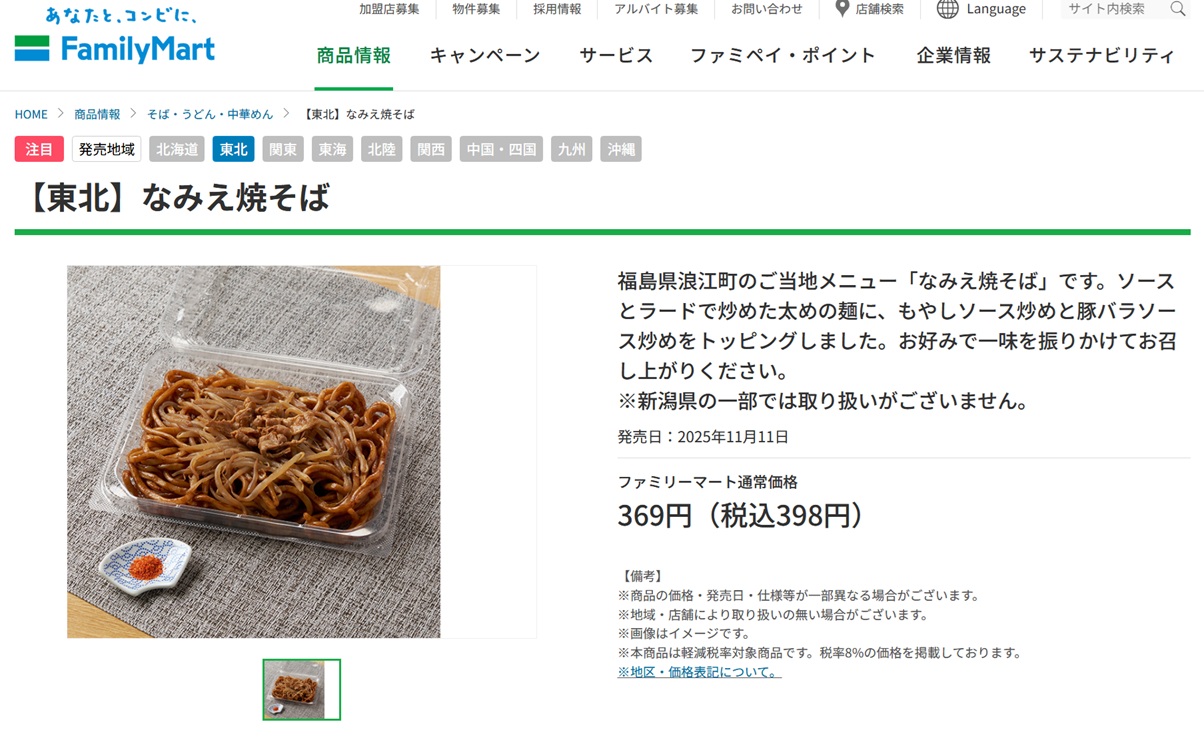The width and height of the screenshot is (1204, 746).
Task: Click the 注目 red badge
Action: [x=39, y=149]
